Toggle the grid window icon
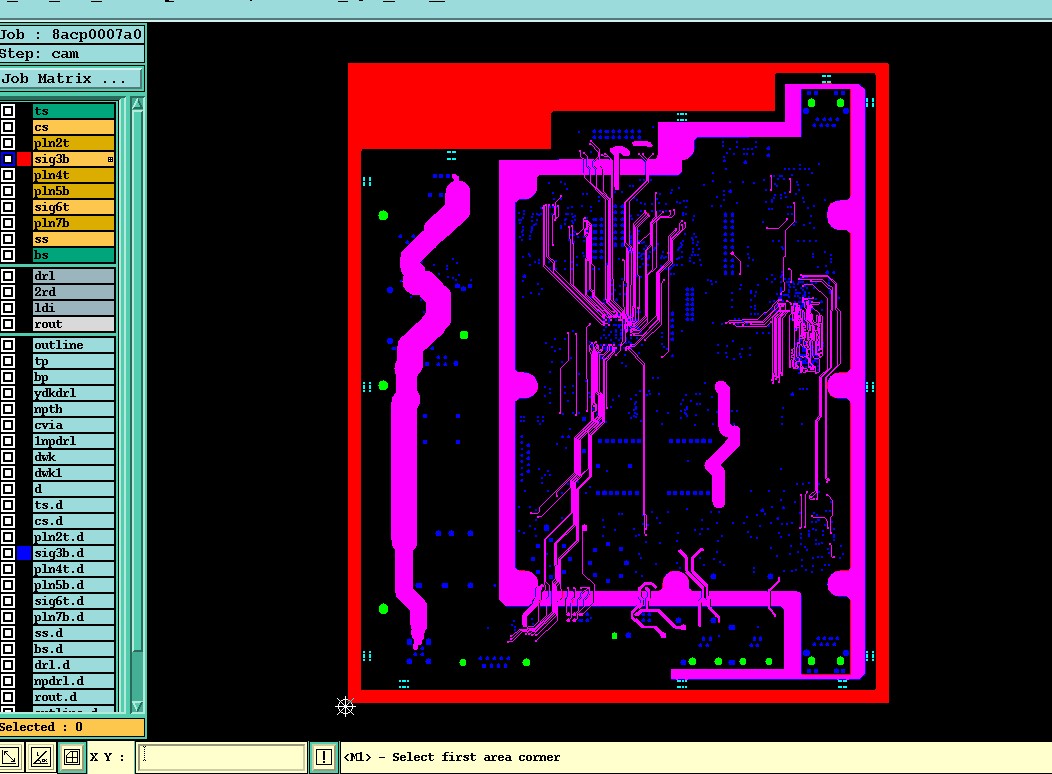 pos(71,758)
